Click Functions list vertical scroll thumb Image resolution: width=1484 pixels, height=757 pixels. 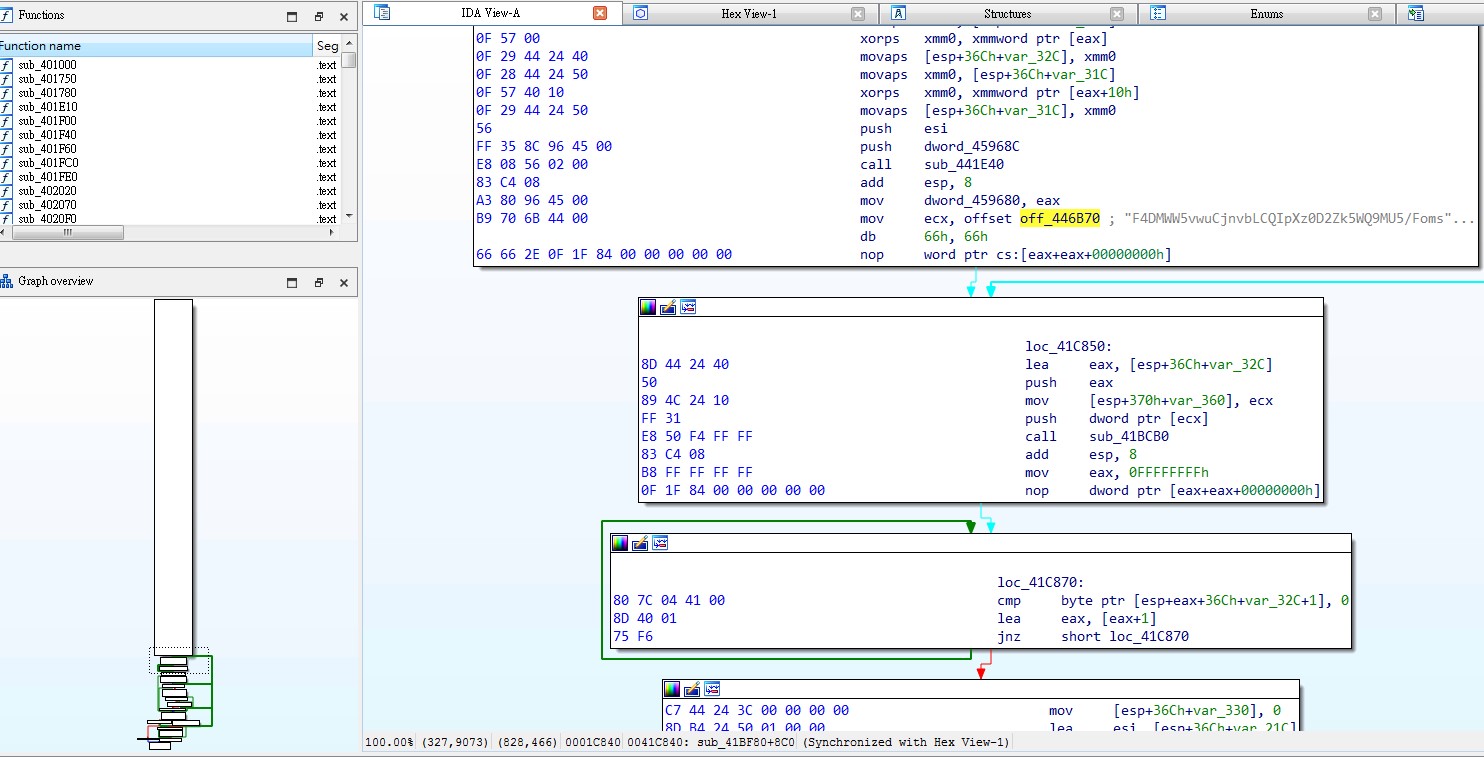(x=349, y=59)
